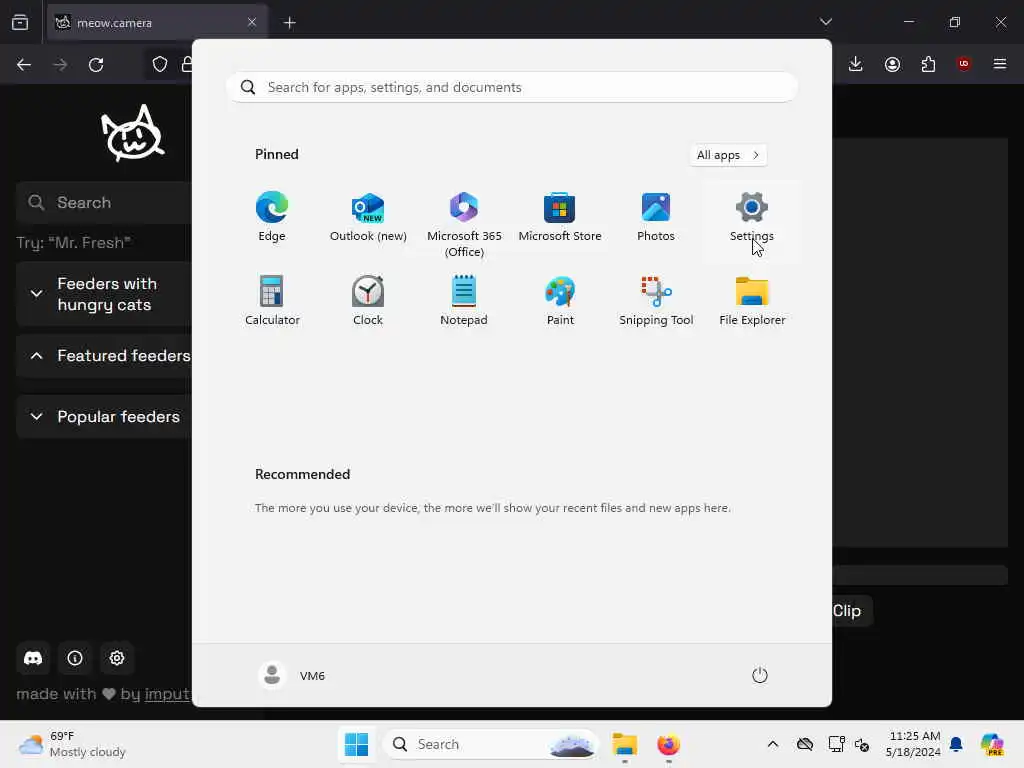Open meow.camera settings gear icon
Image resolution: width=1024 pixels, height=768 pixels.
pos(117,658)
